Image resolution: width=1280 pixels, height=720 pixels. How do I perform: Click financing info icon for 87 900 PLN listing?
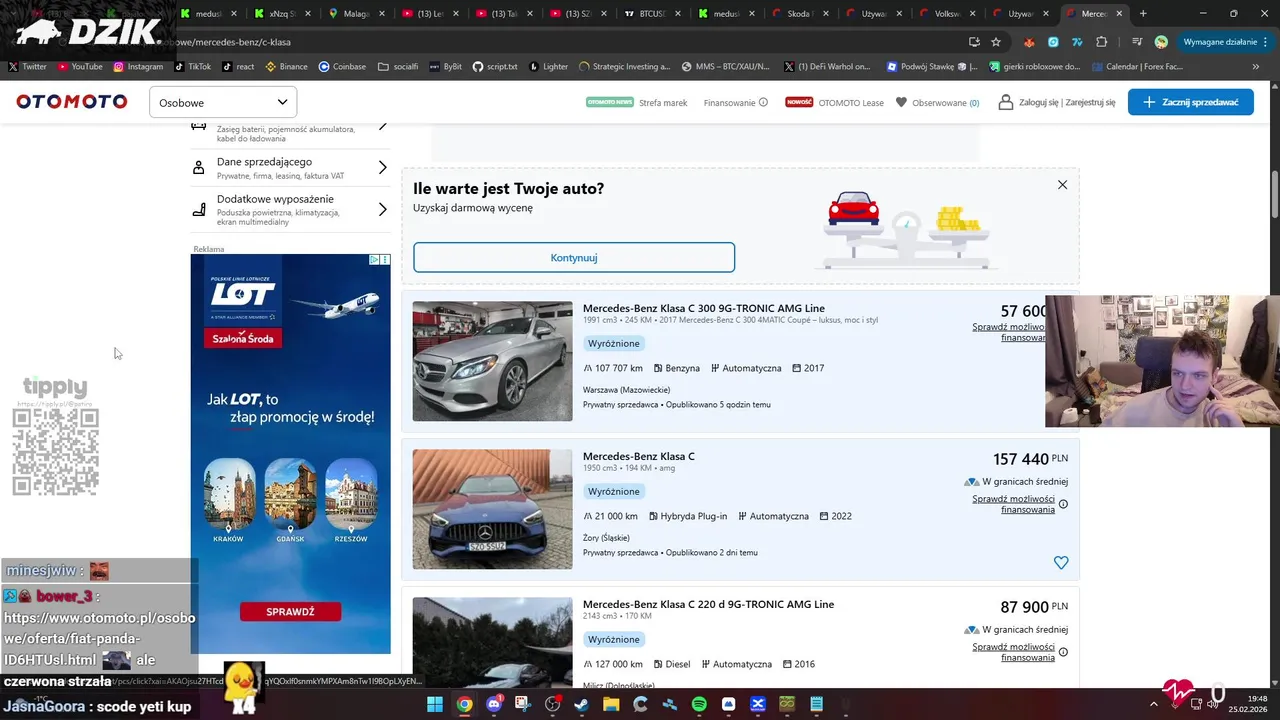pyautogui.click(x=1063, y=652)
